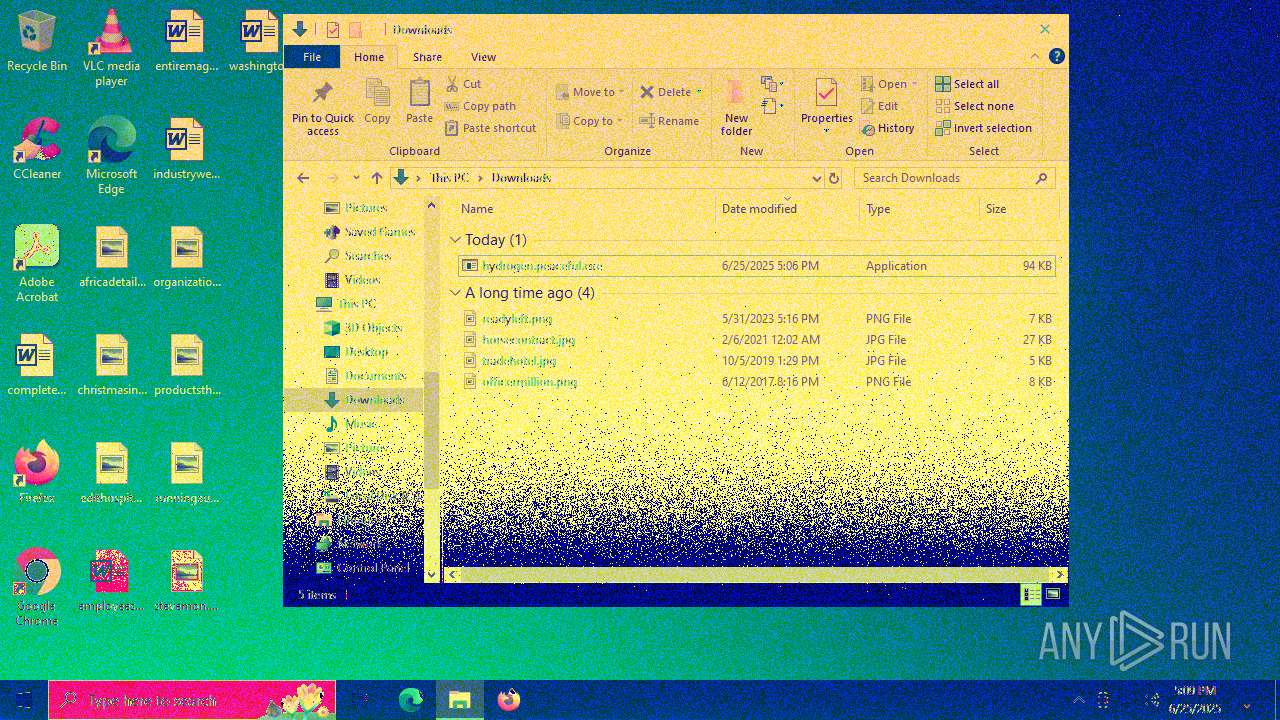Screen dimensions: 1280x720
Task: Click the horizontal scrollbar right arrow
Action: coord(1061,575)
